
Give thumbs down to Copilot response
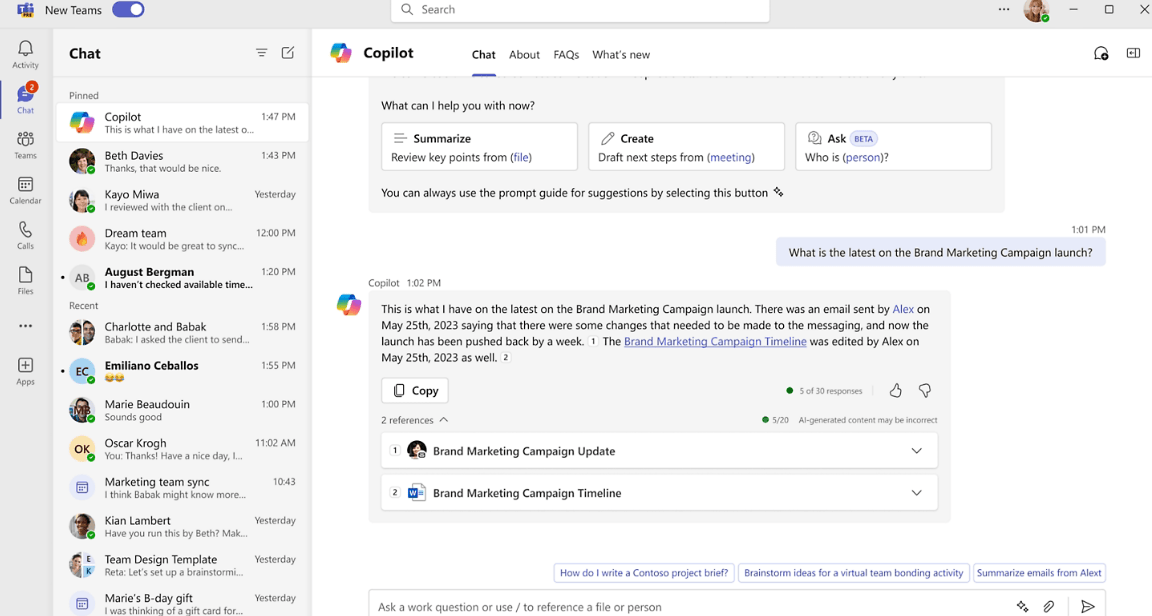coord(925,390)
